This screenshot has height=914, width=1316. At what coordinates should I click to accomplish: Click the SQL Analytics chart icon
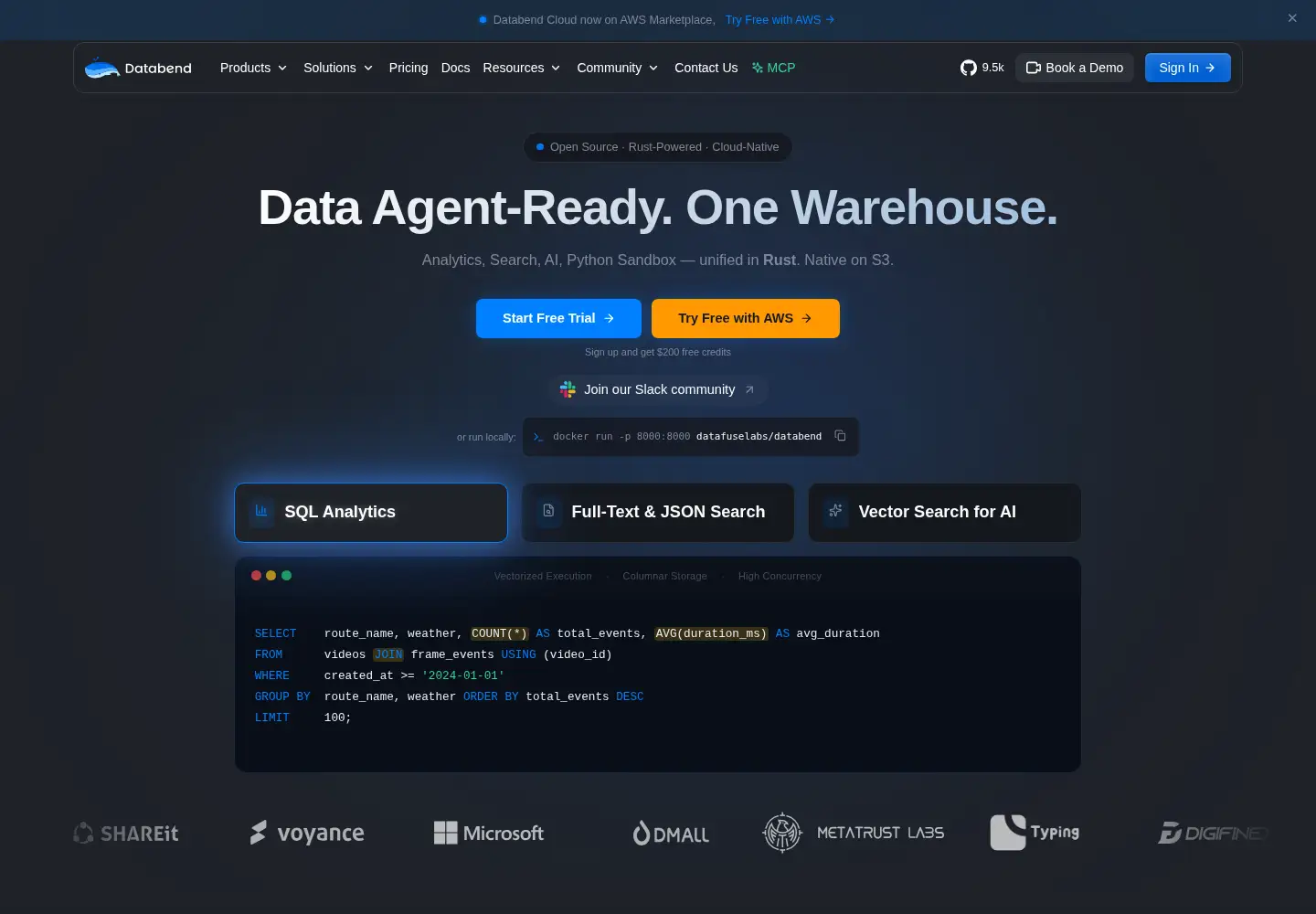pyautogui.click(x=261, y=511)
